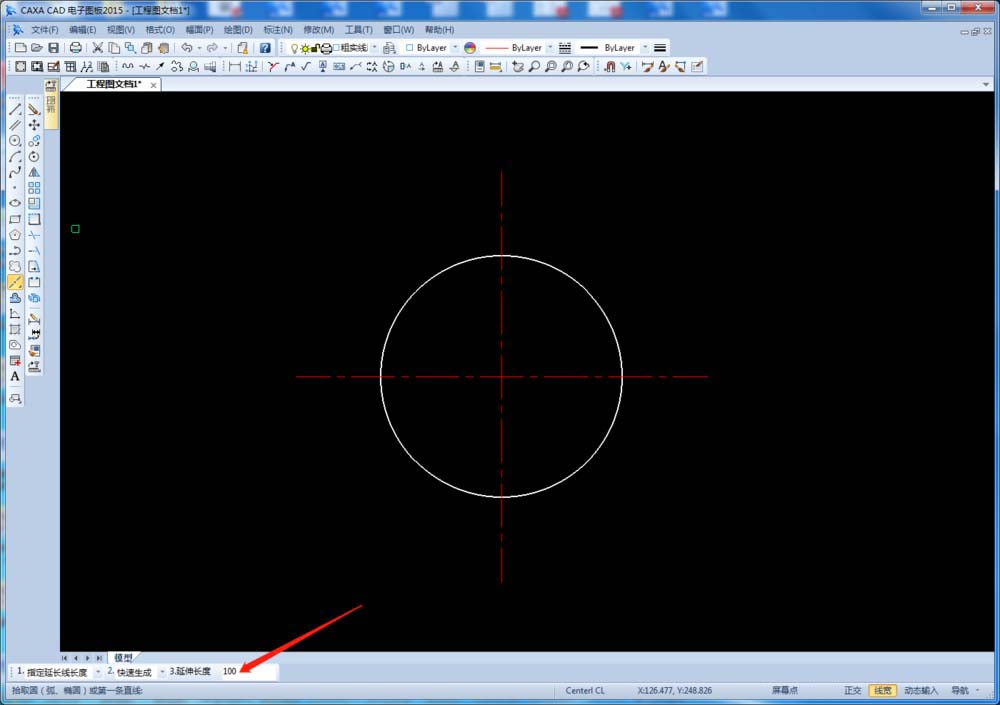Viewport: 1000px width, 705px height.
Task: Open the 图库 side panel tab
Action: 51,105
